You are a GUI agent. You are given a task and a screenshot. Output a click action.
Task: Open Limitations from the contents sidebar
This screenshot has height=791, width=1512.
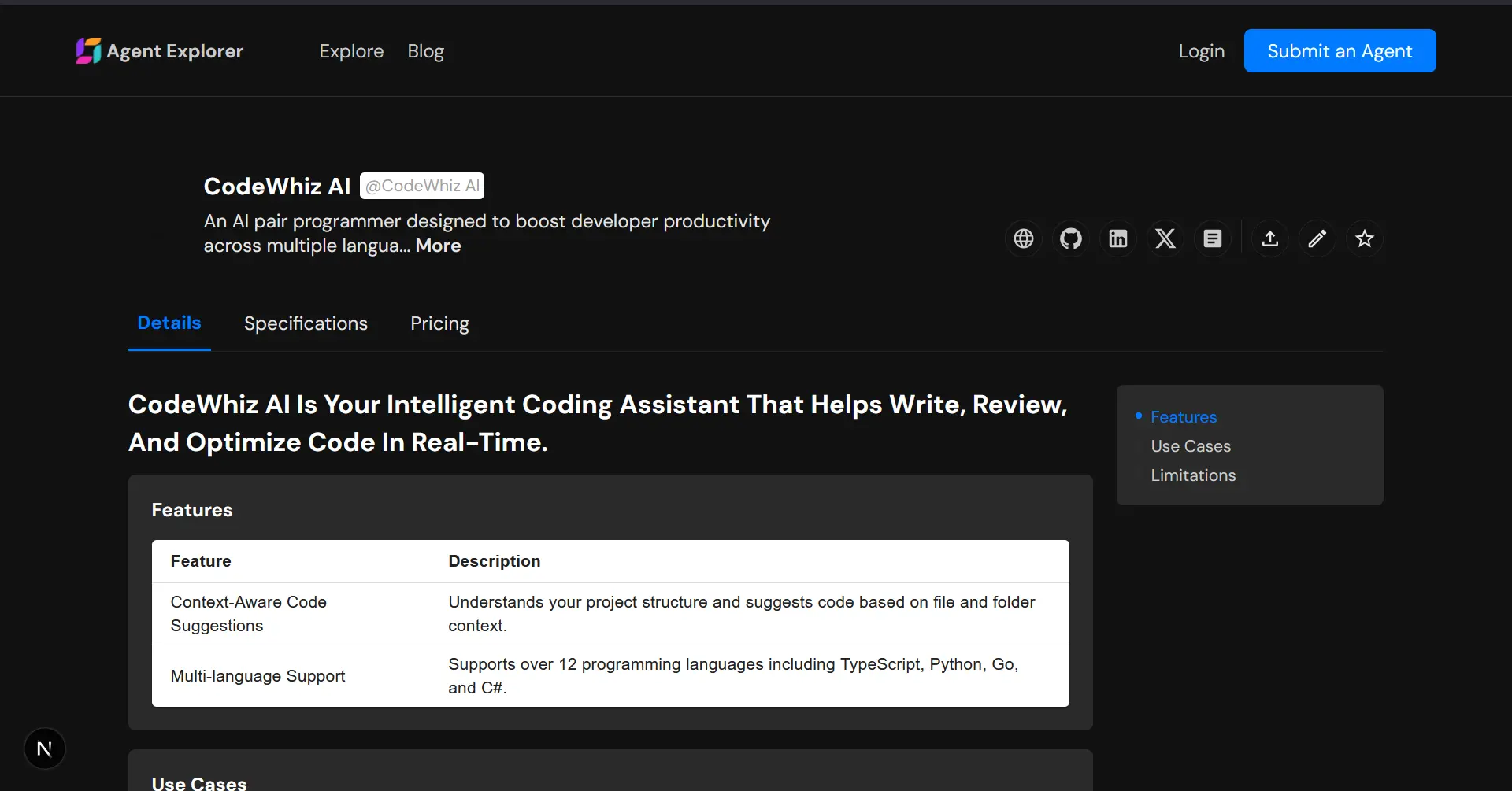pos(1192,475)
